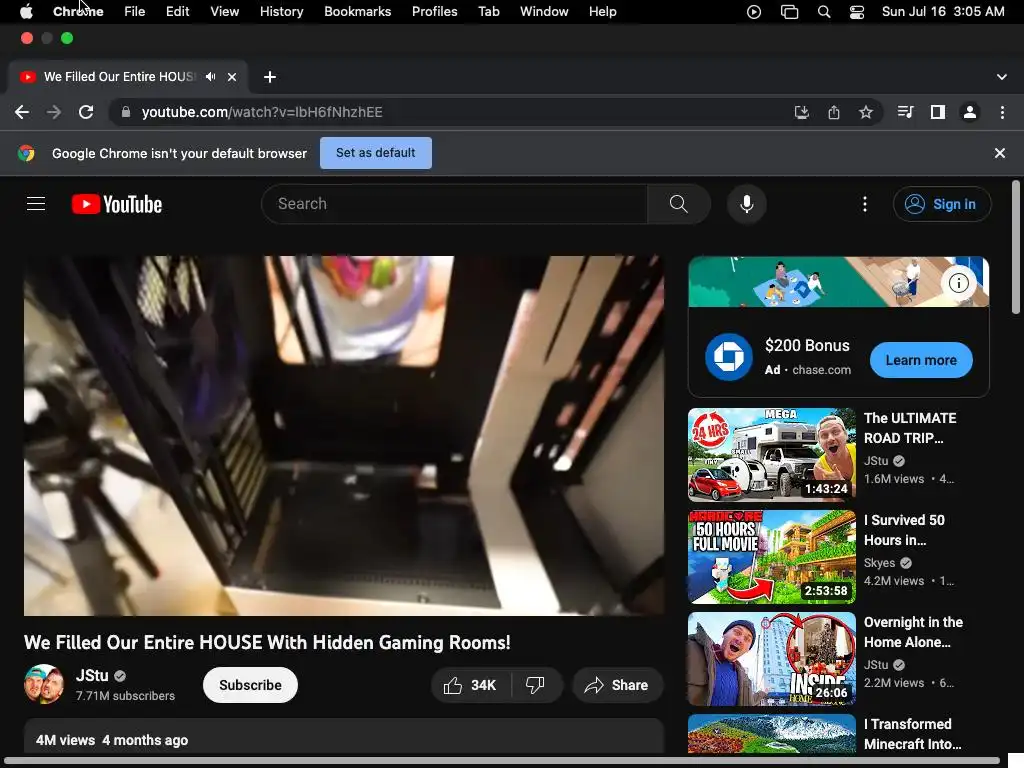
Task: Open the File menu
Action: coord(135,12)
